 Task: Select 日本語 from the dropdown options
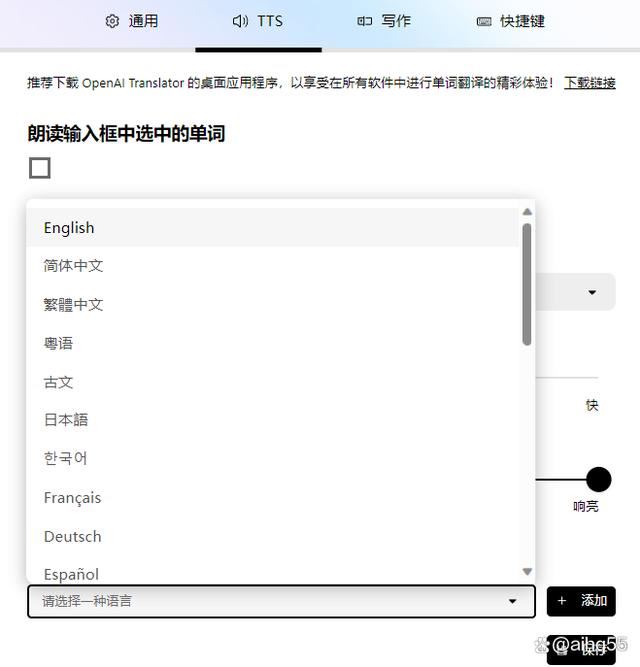(272, 420)
